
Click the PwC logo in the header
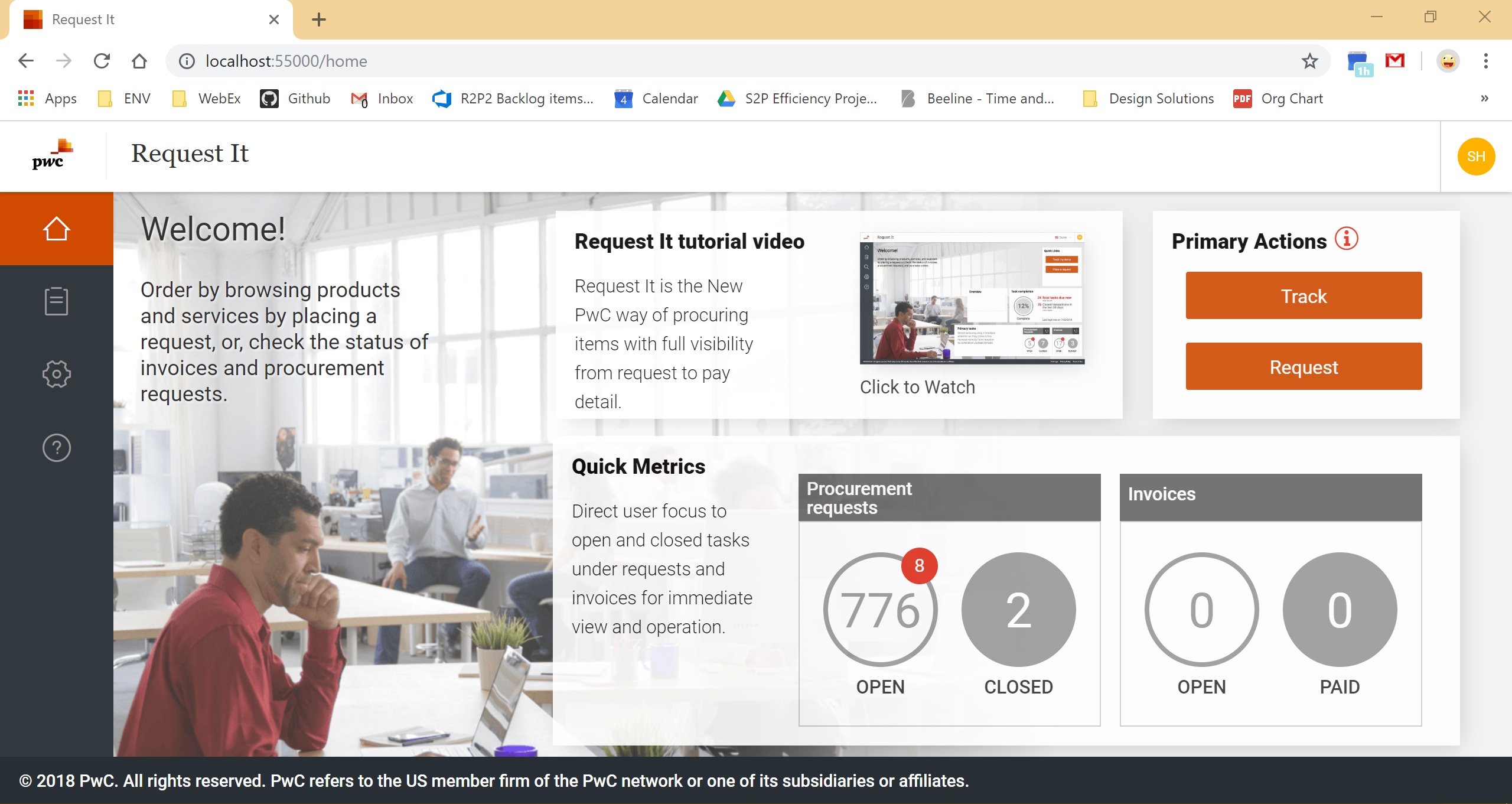click(53, 154)
